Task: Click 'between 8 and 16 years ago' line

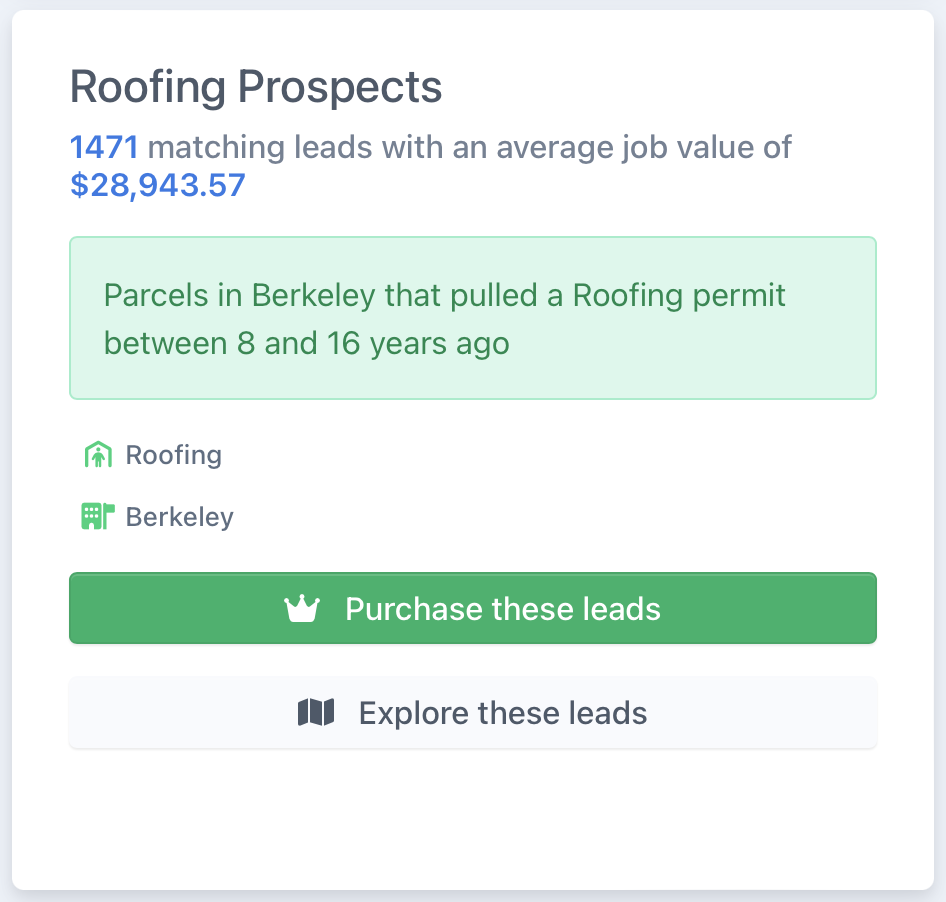Action: (306, 343)
